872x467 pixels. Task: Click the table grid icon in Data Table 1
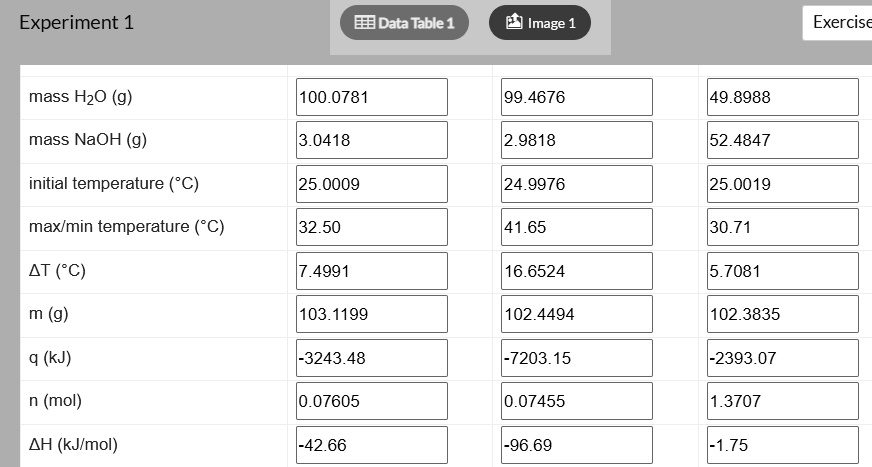tap(364, 22)
